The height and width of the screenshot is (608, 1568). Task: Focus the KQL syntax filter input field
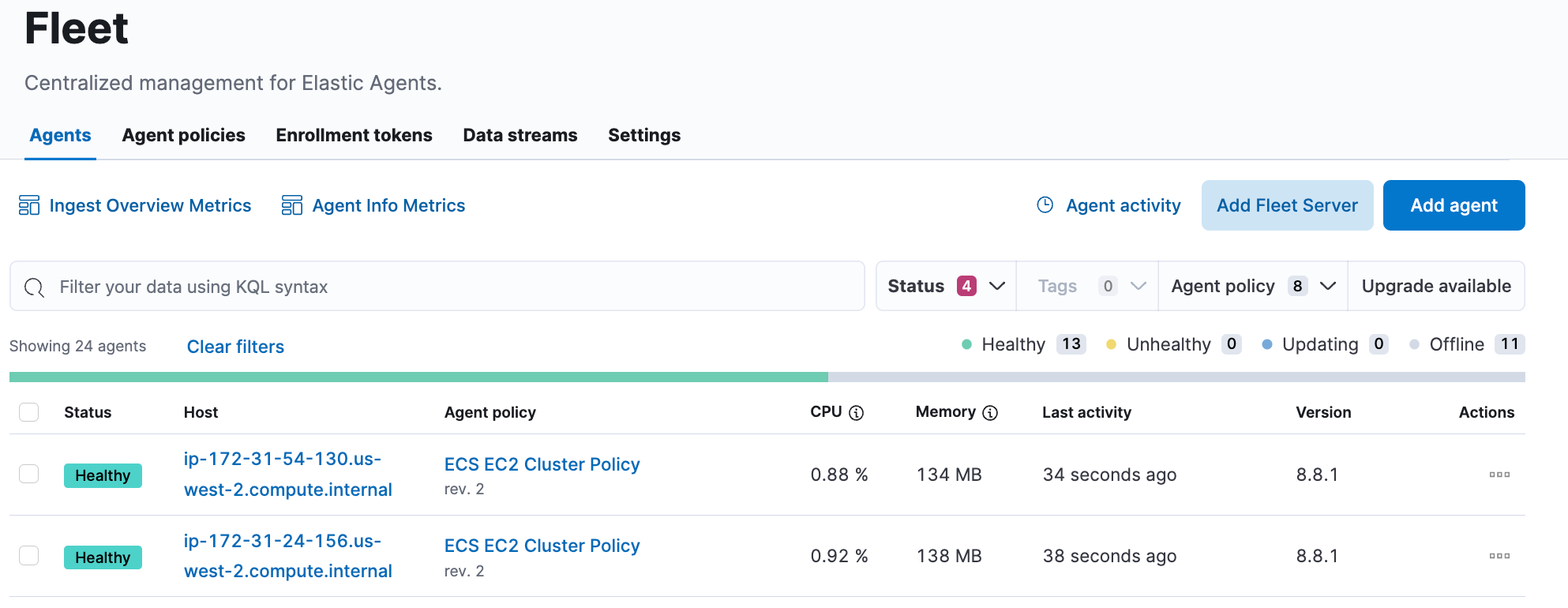458,287
